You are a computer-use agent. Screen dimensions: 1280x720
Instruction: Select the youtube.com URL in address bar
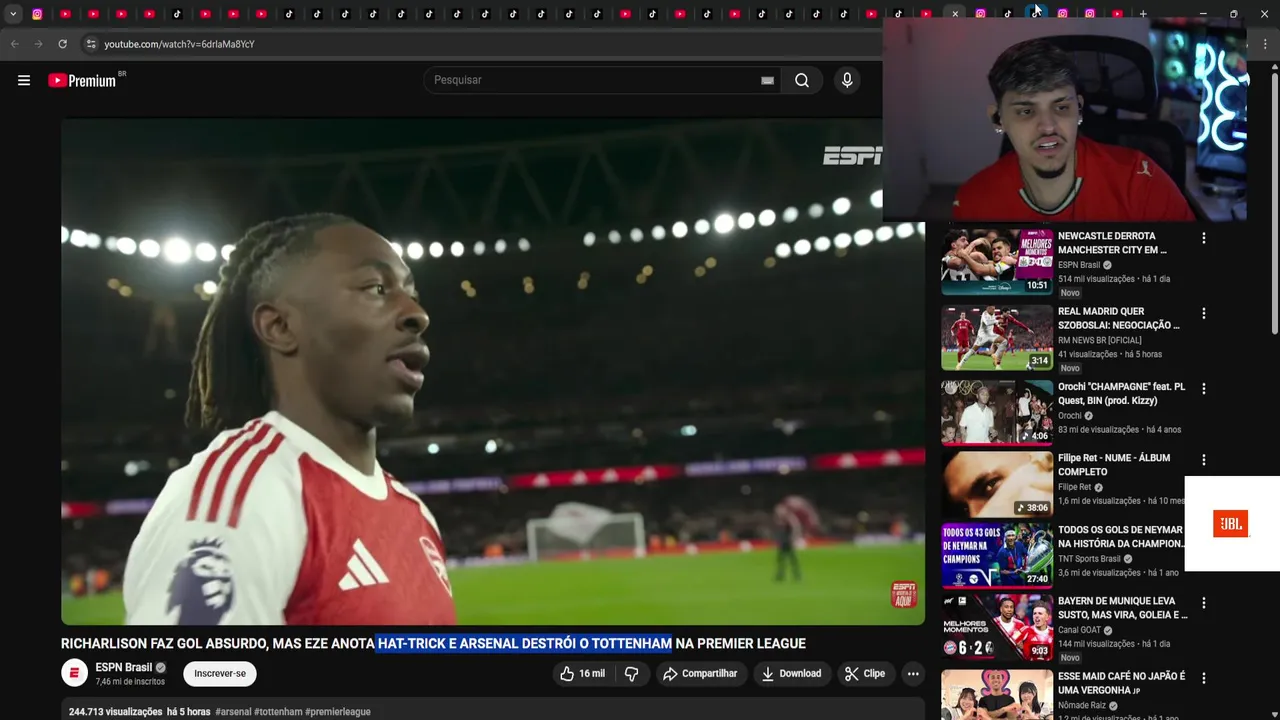pyautogui.click(x=179, y=44)
